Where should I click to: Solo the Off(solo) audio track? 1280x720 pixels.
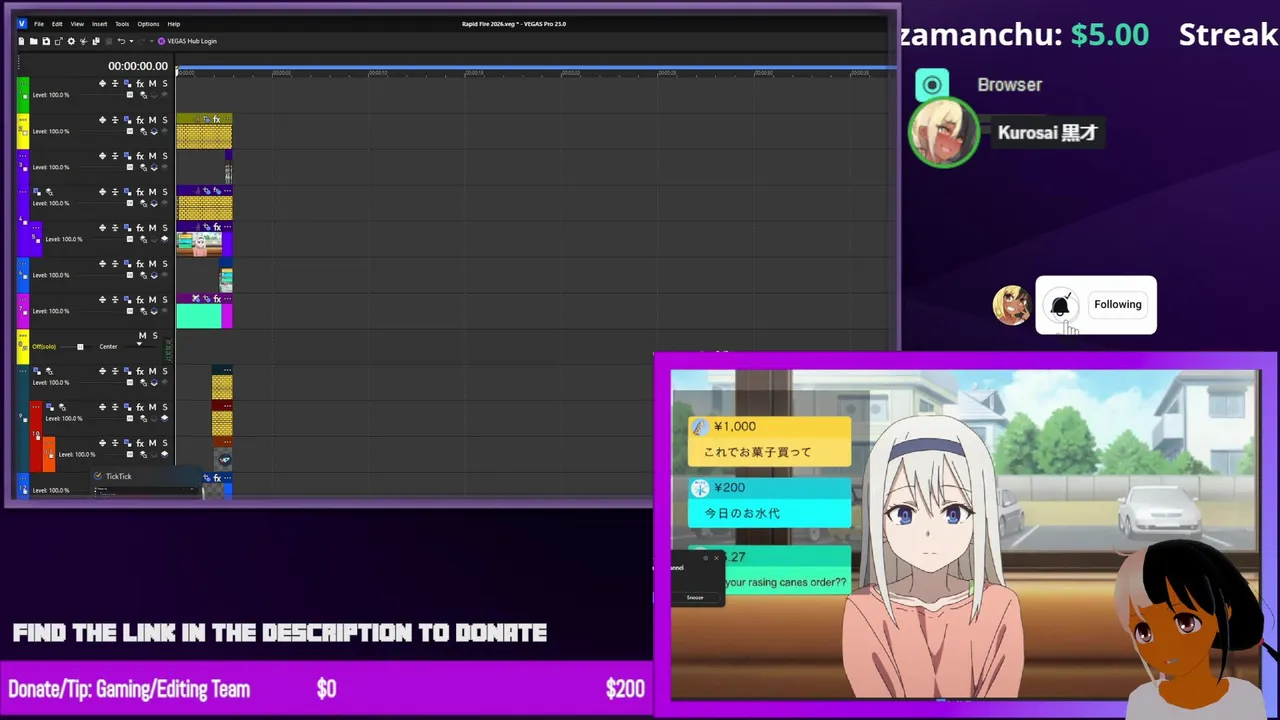point(155,335)
